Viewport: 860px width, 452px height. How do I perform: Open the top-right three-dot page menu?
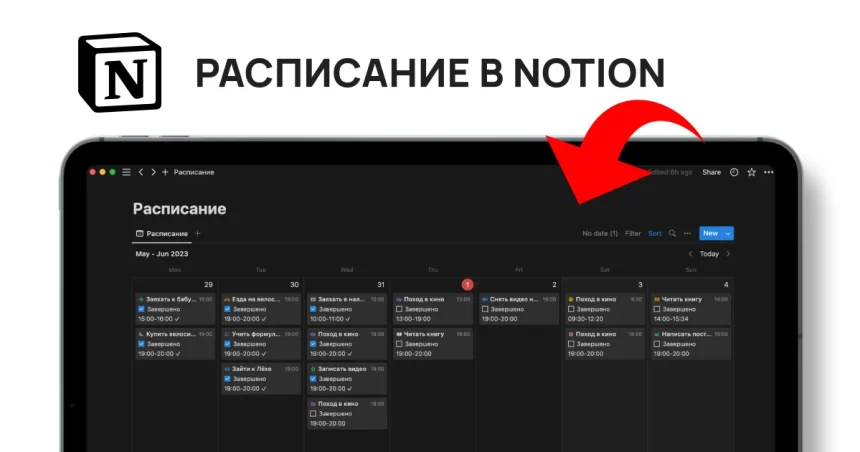(x=768, y=172)
